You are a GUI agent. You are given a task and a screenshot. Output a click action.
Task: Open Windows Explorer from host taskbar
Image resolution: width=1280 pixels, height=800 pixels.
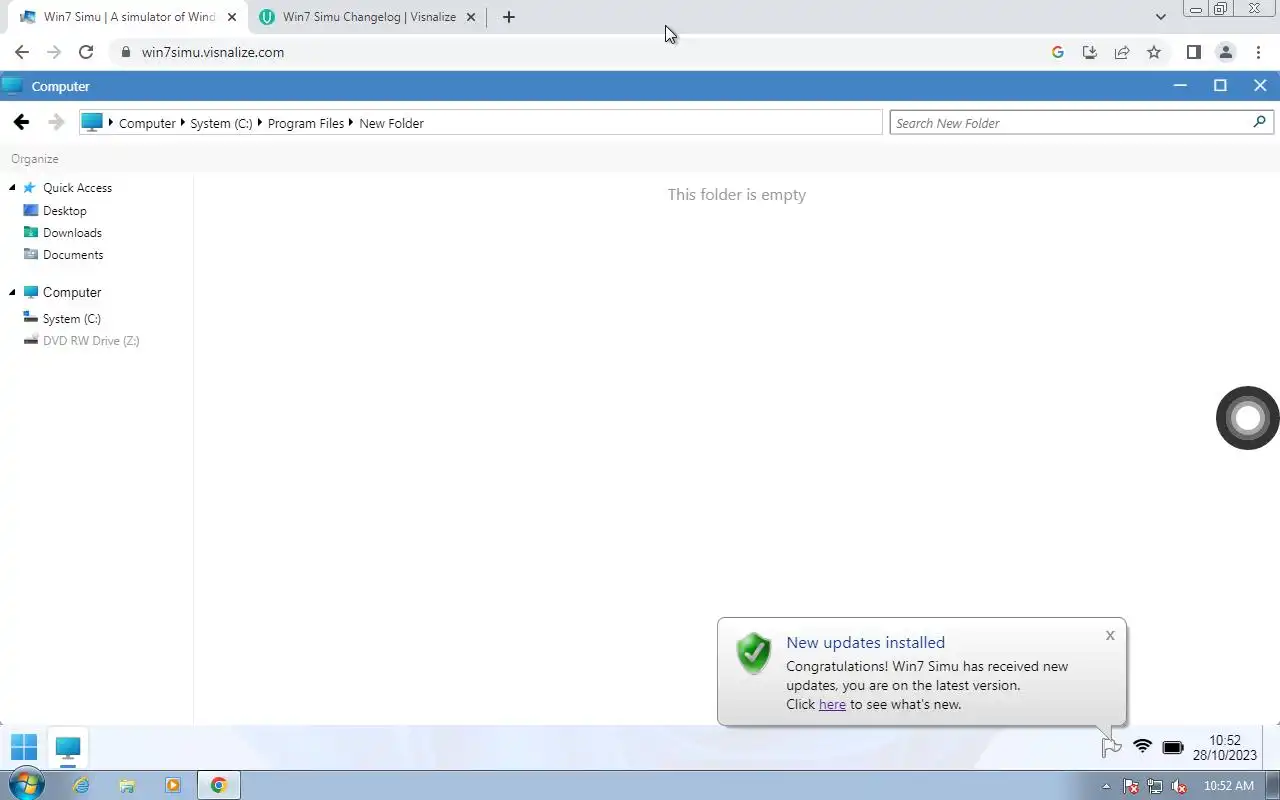tap(127, 786)
